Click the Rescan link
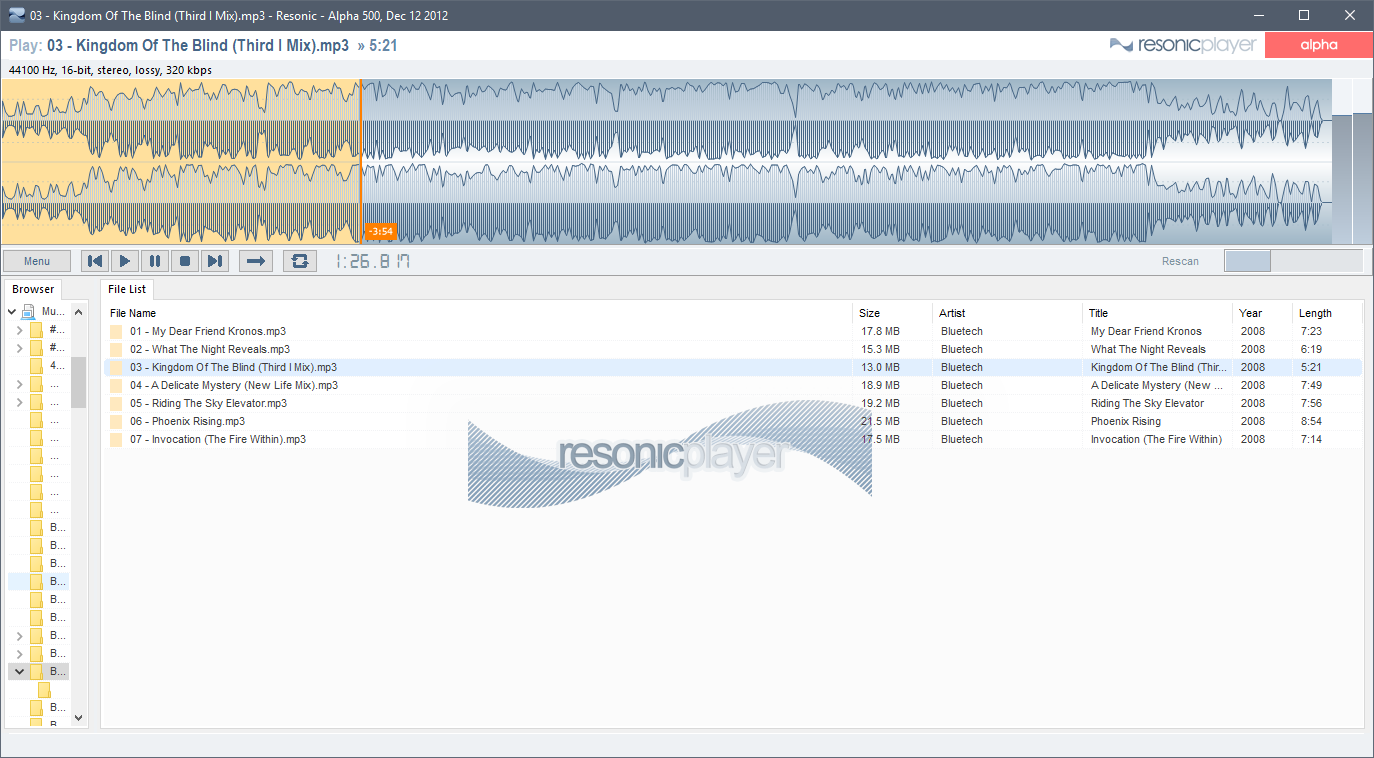 coord(1180,261)
